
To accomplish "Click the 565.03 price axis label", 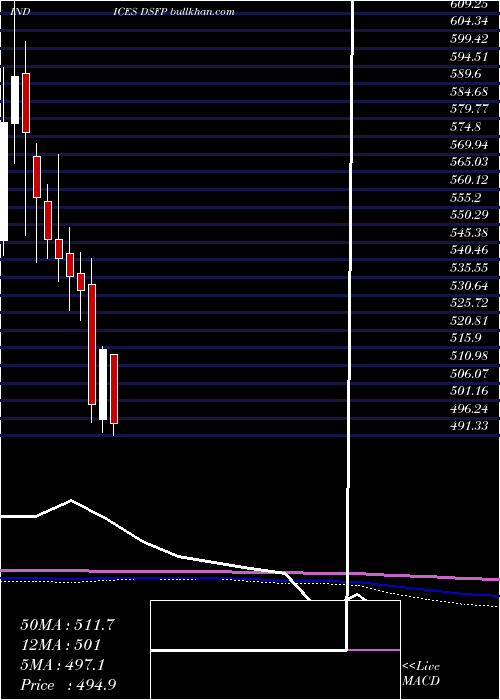I will tap(469, 162).
